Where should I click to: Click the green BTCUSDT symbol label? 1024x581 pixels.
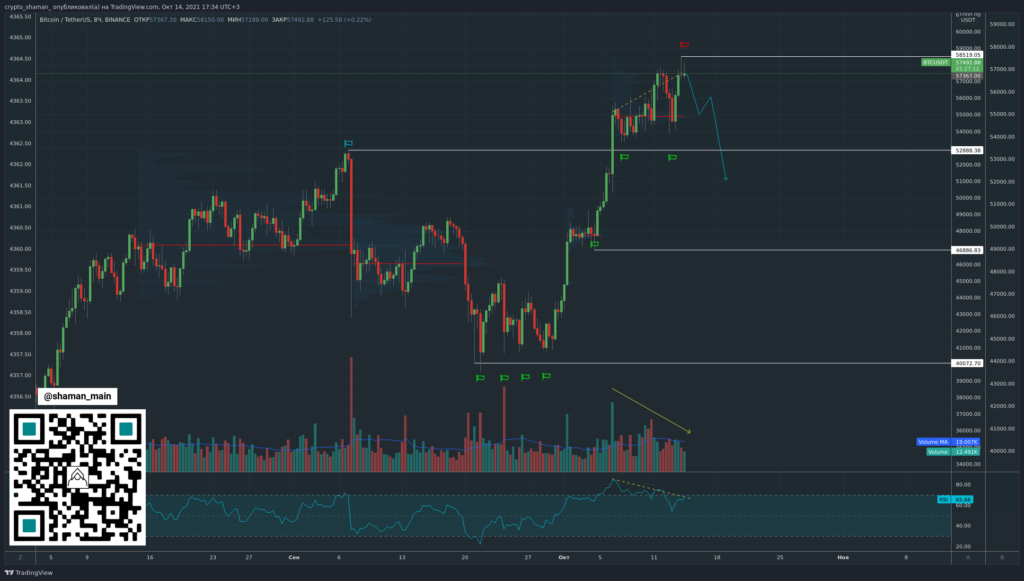pyautogui.click(x=937, y=62)
